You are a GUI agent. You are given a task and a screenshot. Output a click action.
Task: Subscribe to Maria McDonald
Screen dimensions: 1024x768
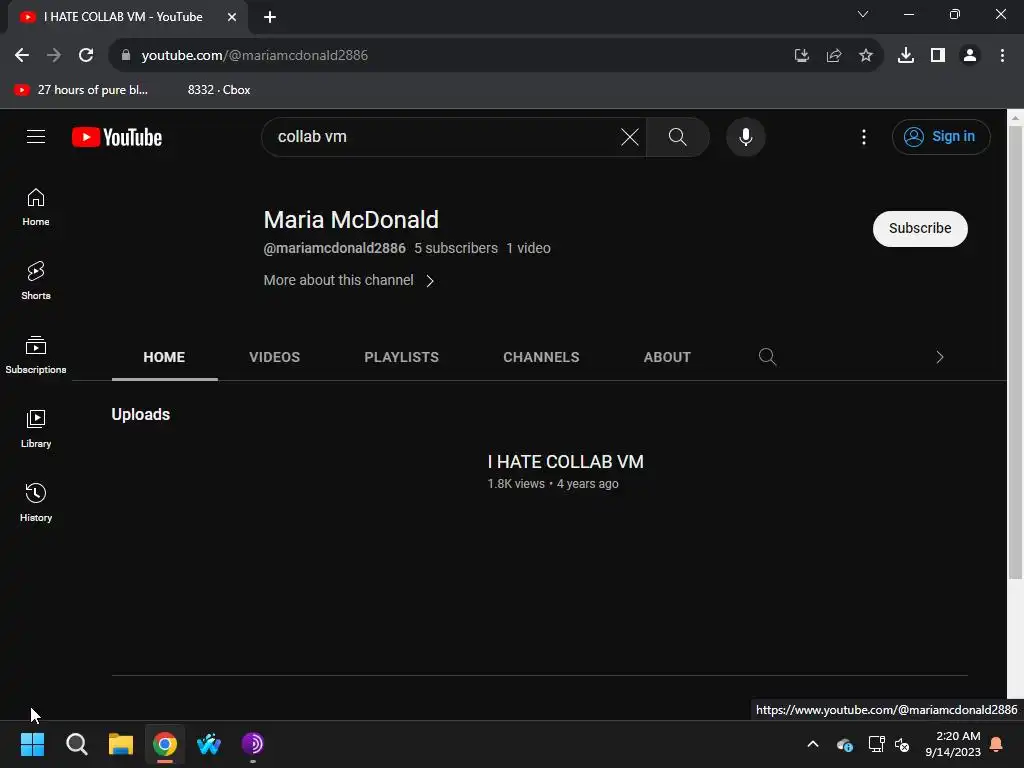pyautogui.click(x=920, y=229)
